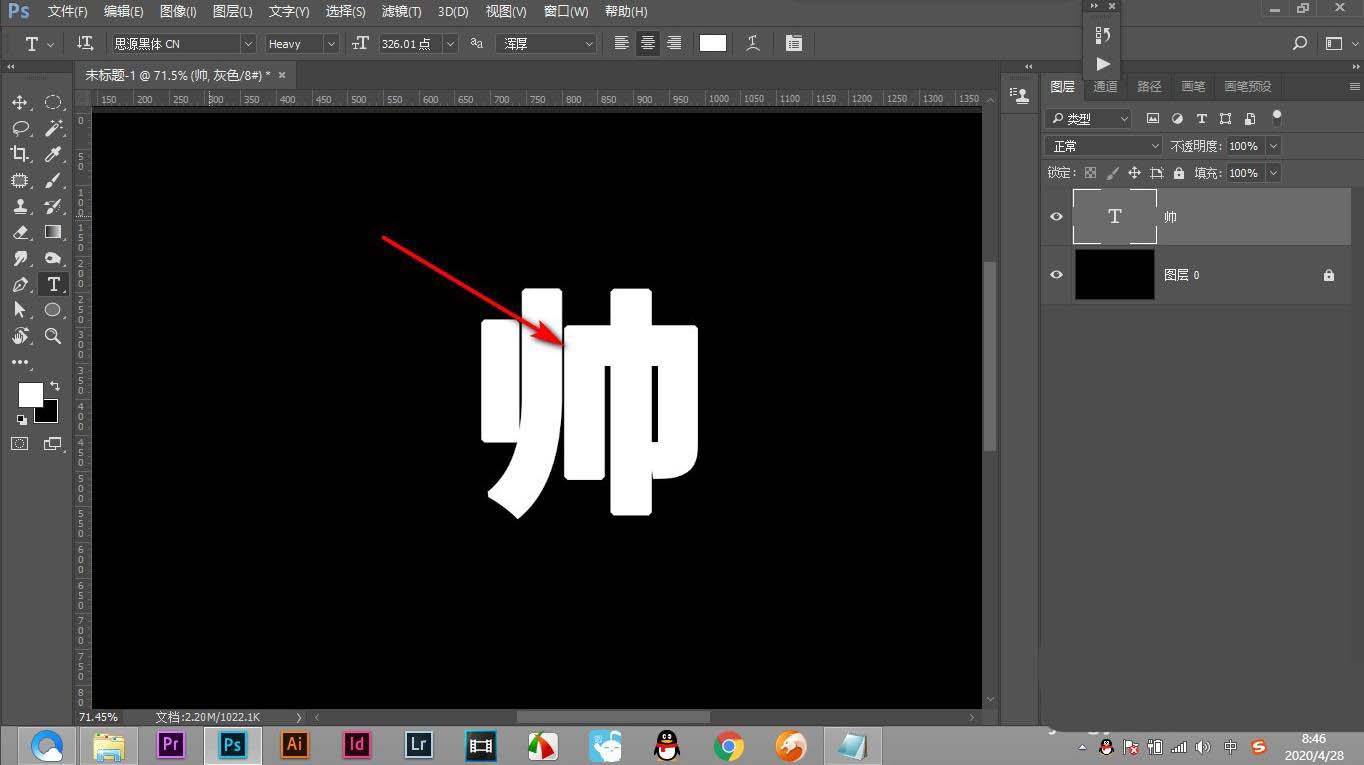Select the Rotate View hand tool
This screenshot has width=1364, height=765.
click(x=20, y=336)
